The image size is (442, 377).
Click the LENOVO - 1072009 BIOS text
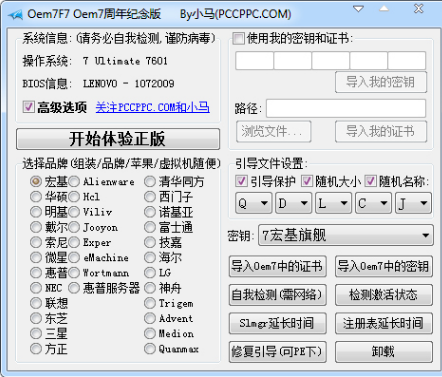(128, 83)
